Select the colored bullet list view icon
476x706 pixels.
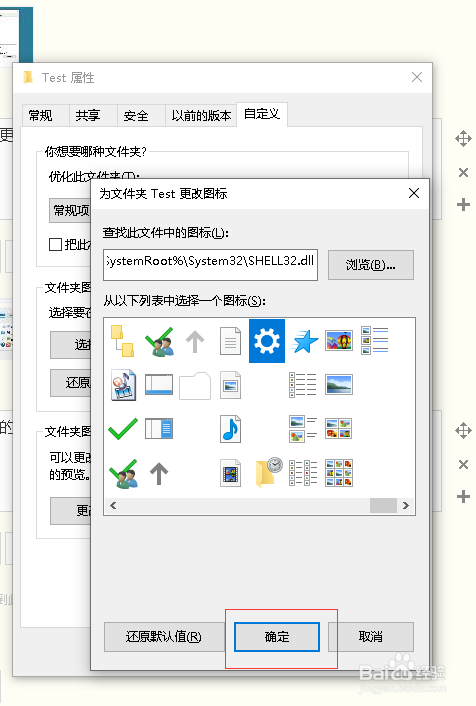click(303, 385)
